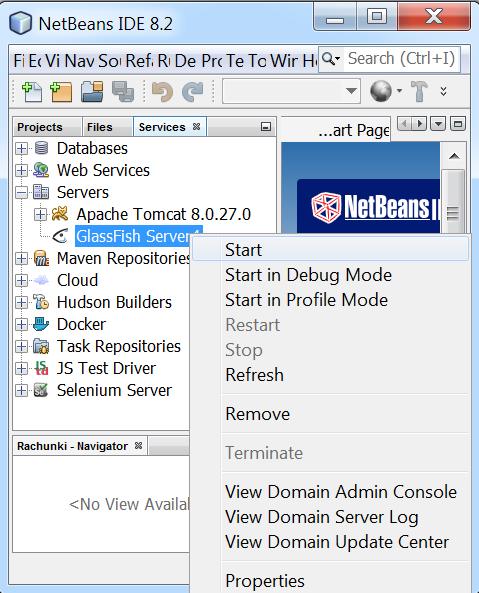Screen dimensions: 479x593
Task: Expand the Hudson Builders node
Action: (x=22, y=302)
